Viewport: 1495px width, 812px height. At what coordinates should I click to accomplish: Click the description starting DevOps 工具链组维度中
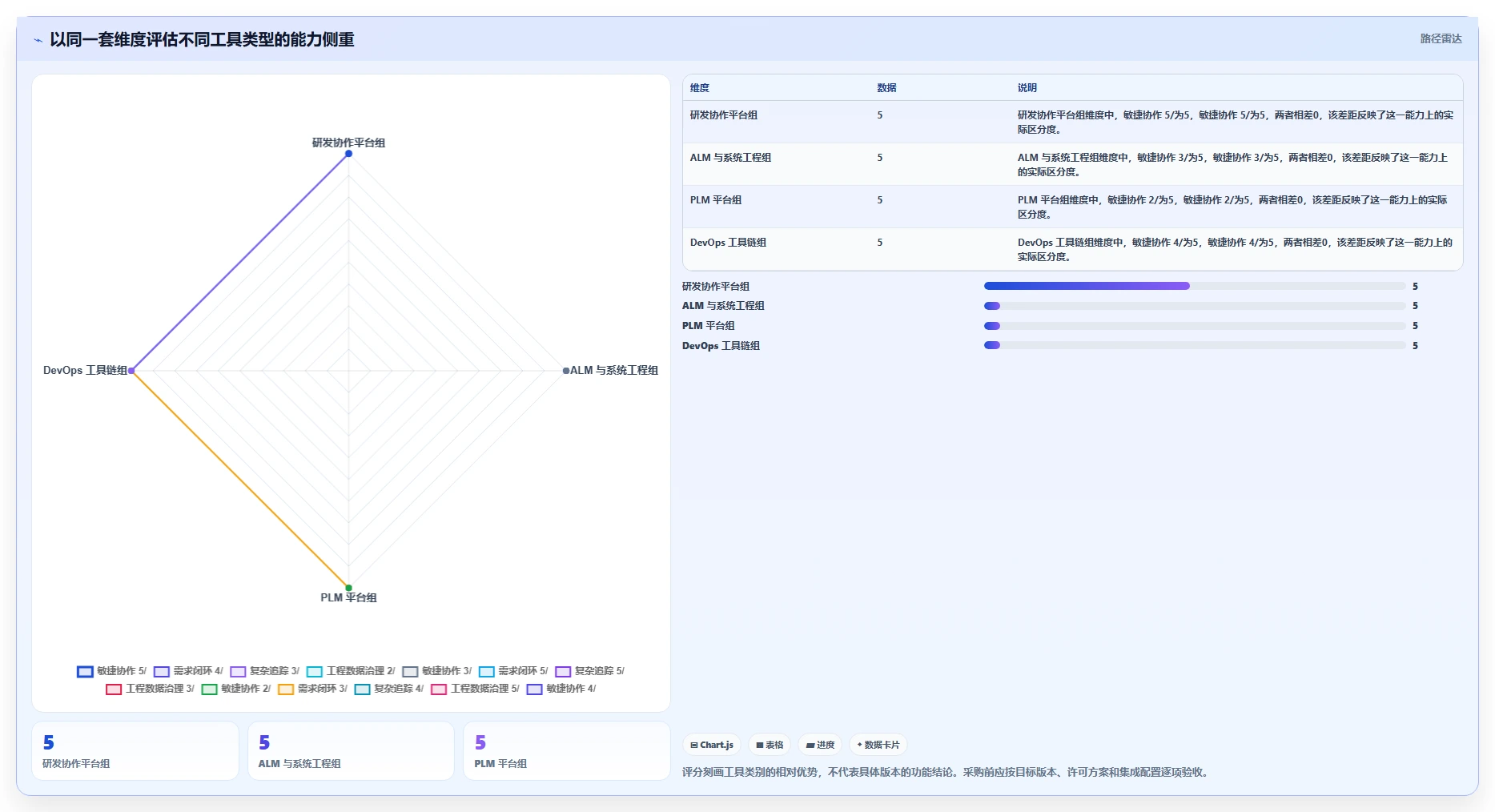coord(1236,250)
